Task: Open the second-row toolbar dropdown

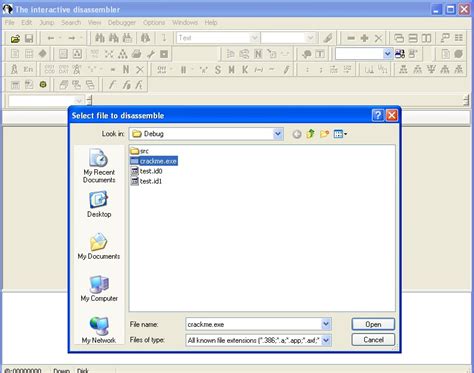Action: coord(387,54)
